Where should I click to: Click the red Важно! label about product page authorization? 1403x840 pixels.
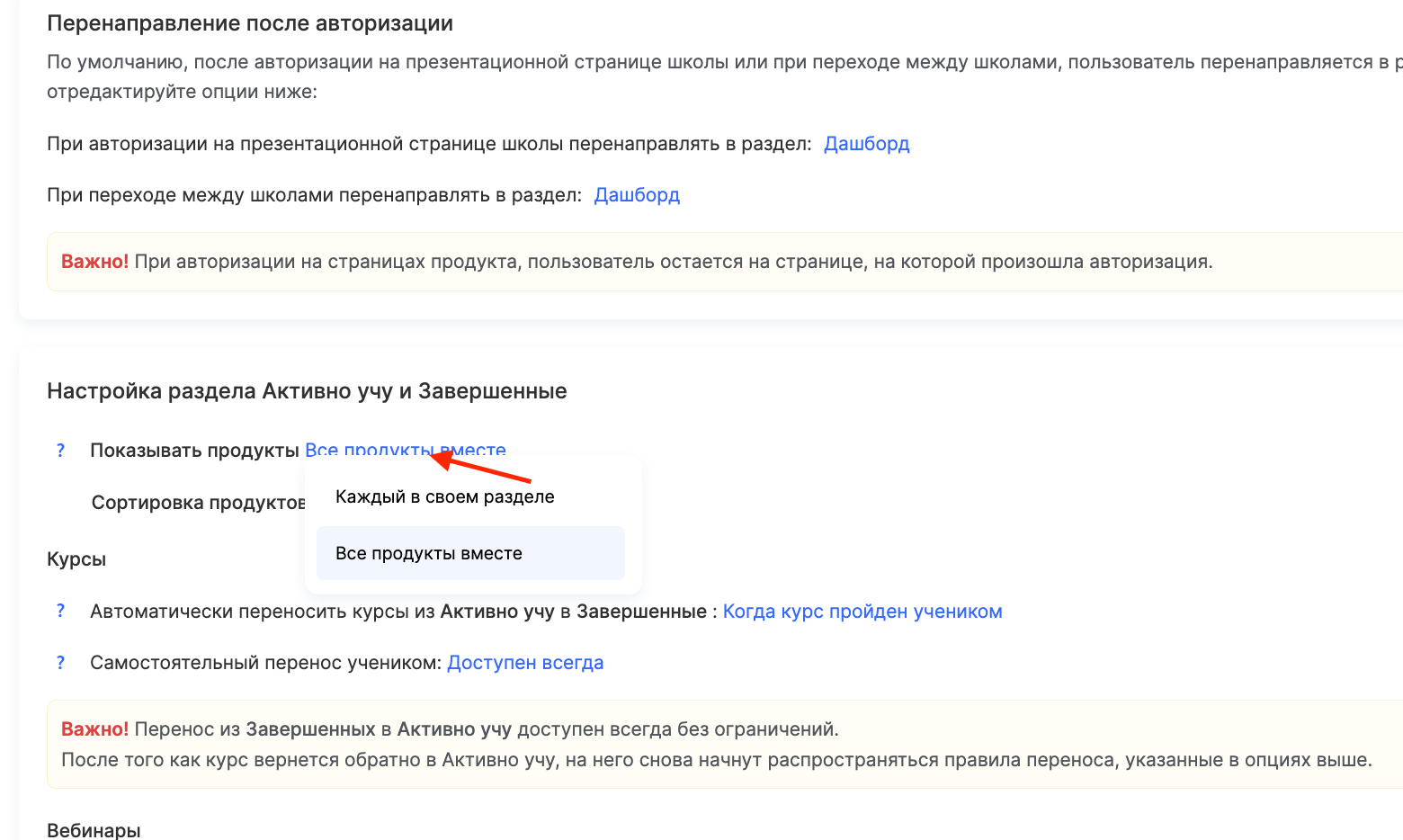point(94,262)
